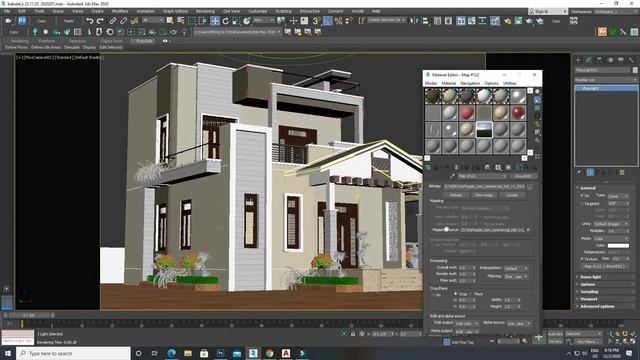Click Sample Type icon in Material Editor side bar
This screenshot has height=360, width=640.
click(x=538, y=92)
